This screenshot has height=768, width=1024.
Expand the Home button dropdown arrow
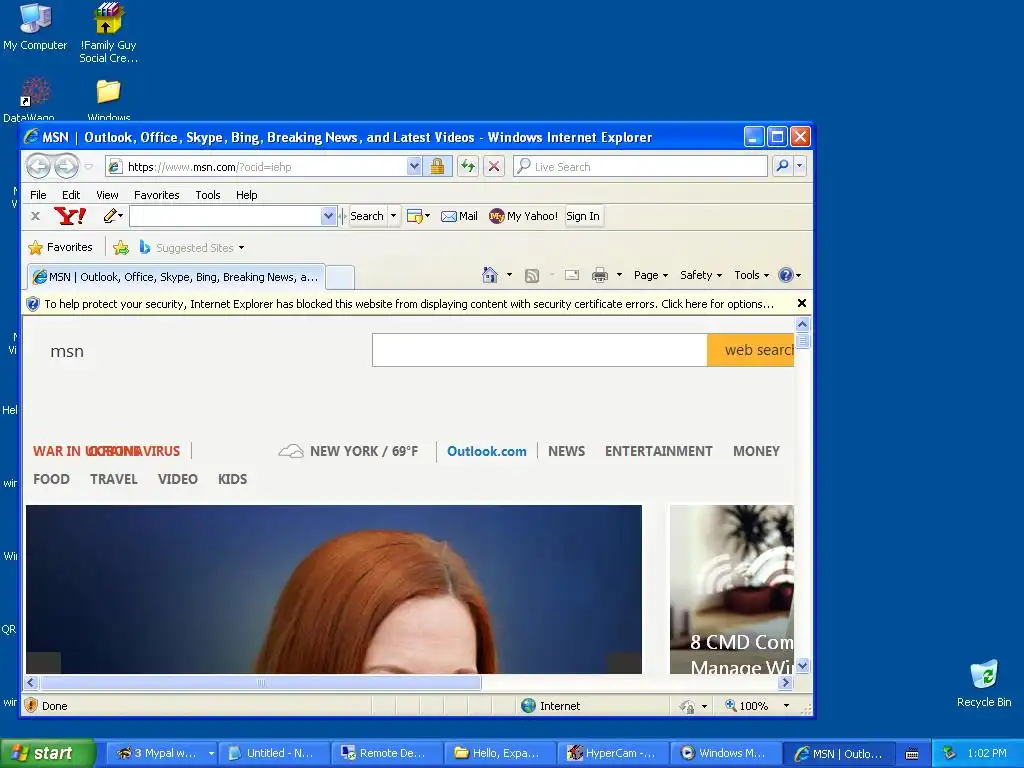pos(509,275)
